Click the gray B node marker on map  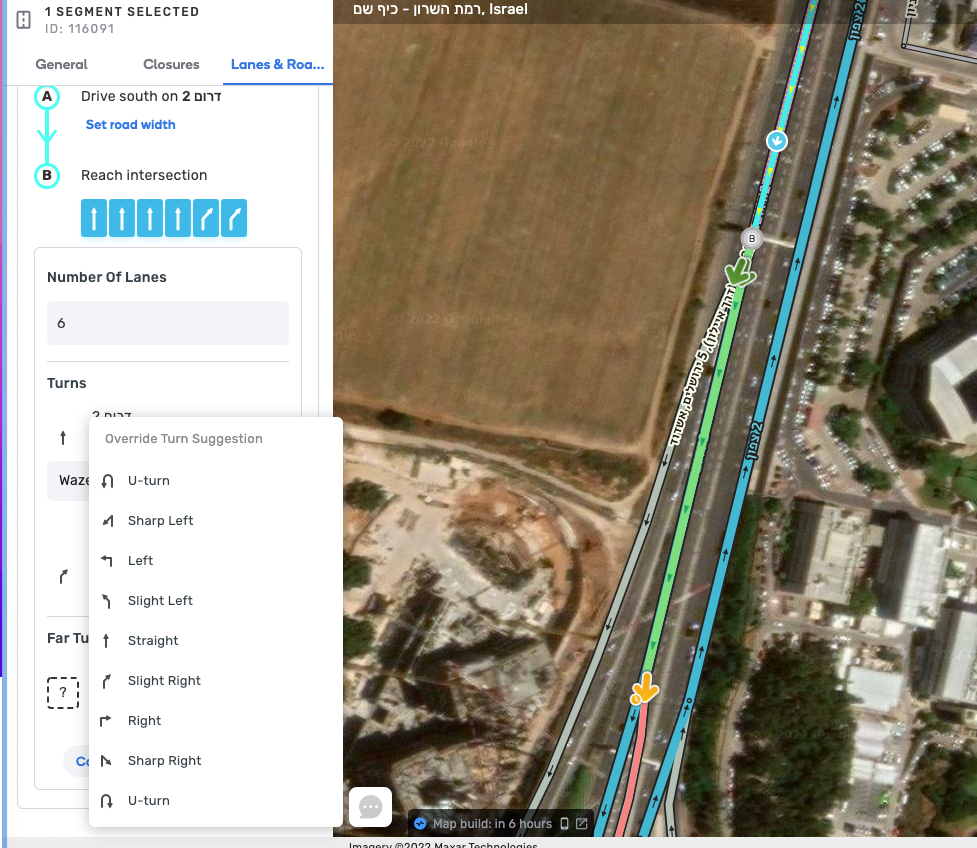pyautogui.click(x=752, y=239)
